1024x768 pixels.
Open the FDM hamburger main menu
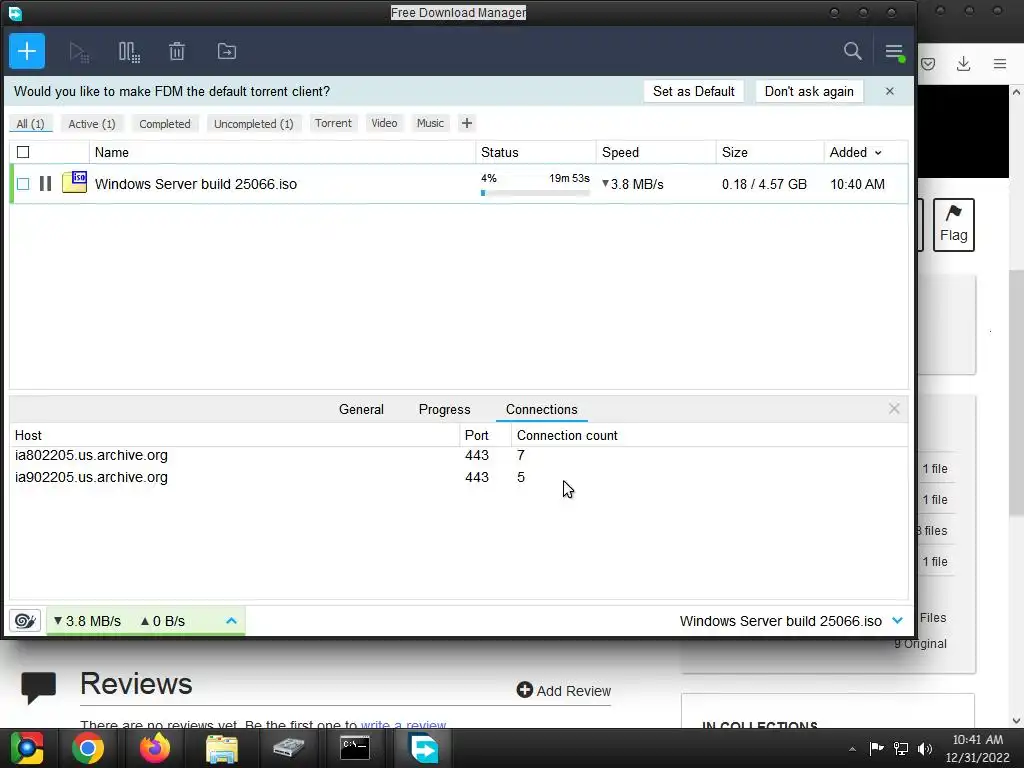[894, 52]
